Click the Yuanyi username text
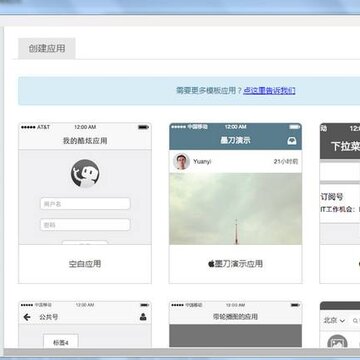Viewport: 360px width, 360px height. coord(202,162)
